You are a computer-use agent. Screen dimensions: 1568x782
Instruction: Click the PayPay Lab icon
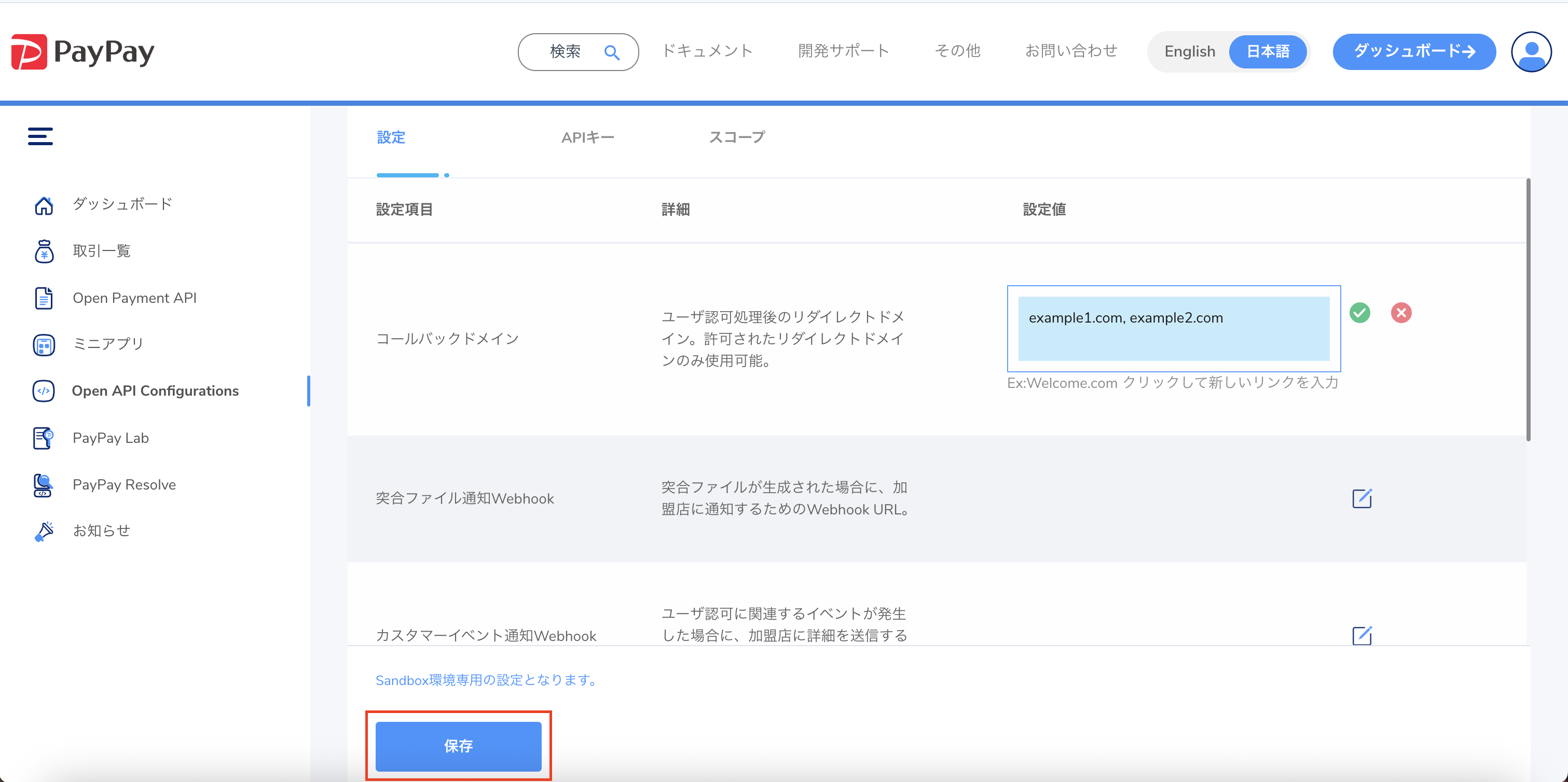click(x=44, y=438)
